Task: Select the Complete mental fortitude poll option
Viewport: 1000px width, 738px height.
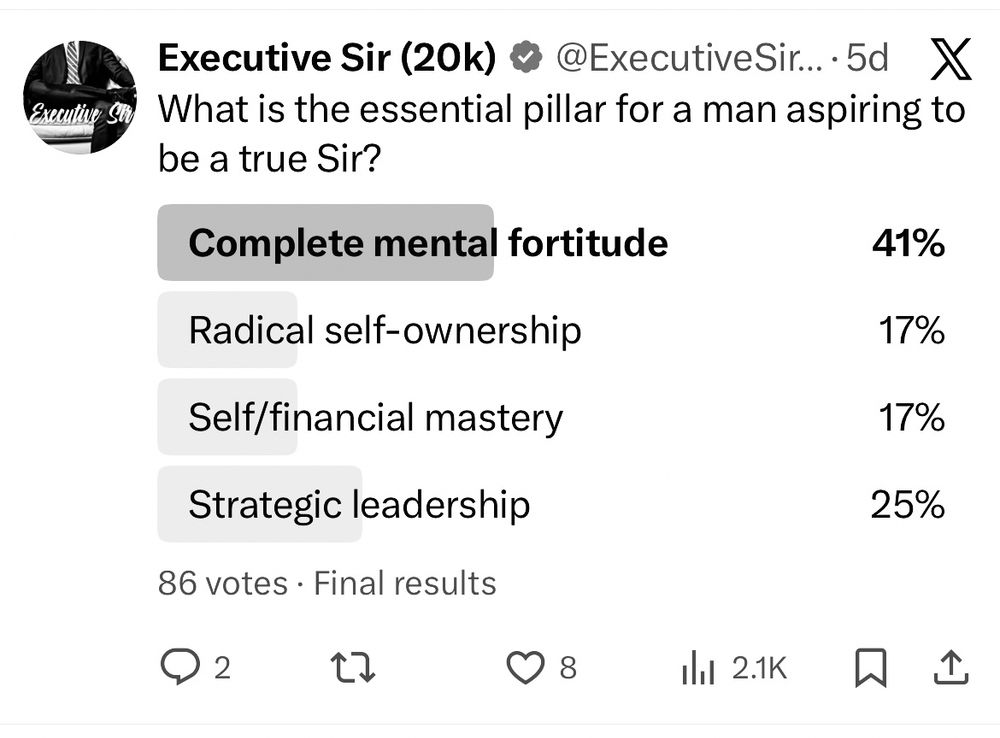Action: coord(428,243)
